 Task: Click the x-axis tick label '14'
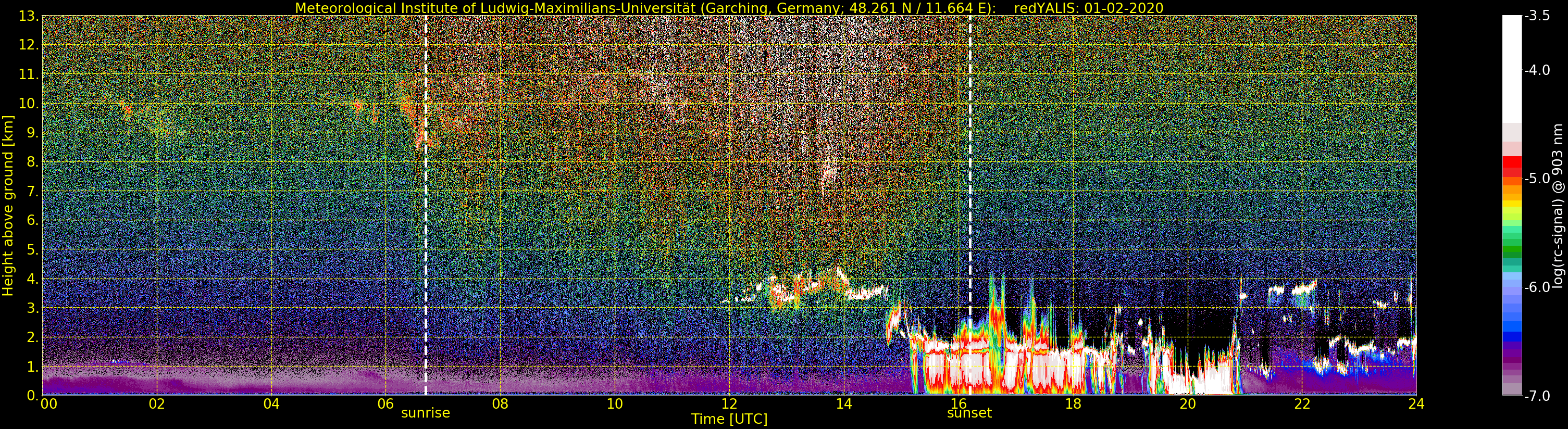pos(844,404)
